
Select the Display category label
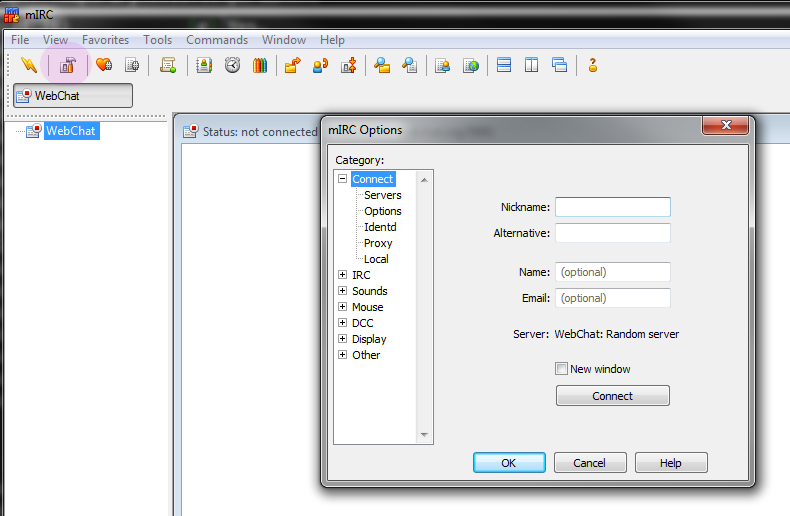369,339
